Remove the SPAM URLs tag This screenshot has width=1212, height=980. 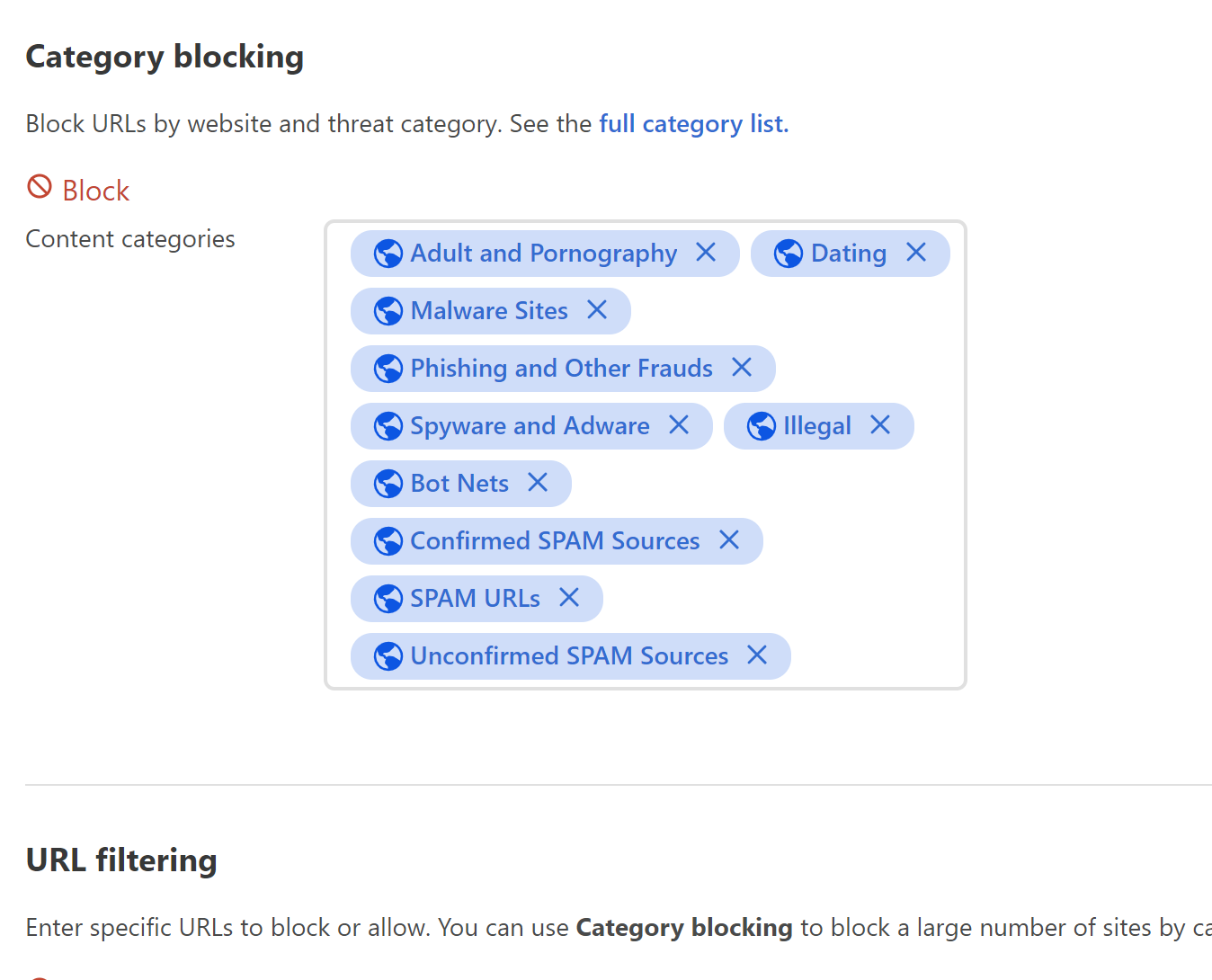pyautogui.click(x=569, y=598)
